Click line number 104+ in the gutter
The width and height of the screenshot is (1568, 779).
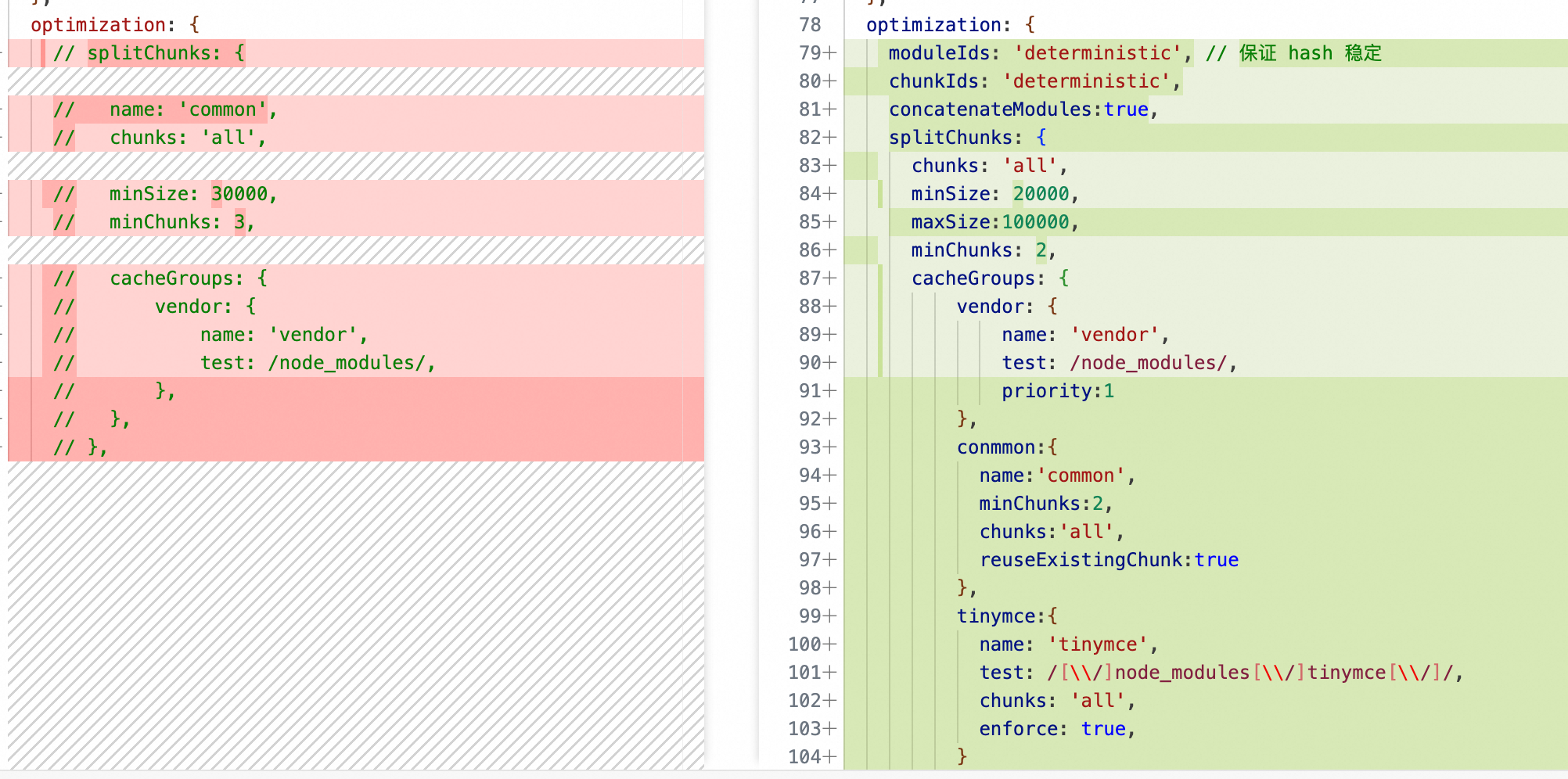812,757
